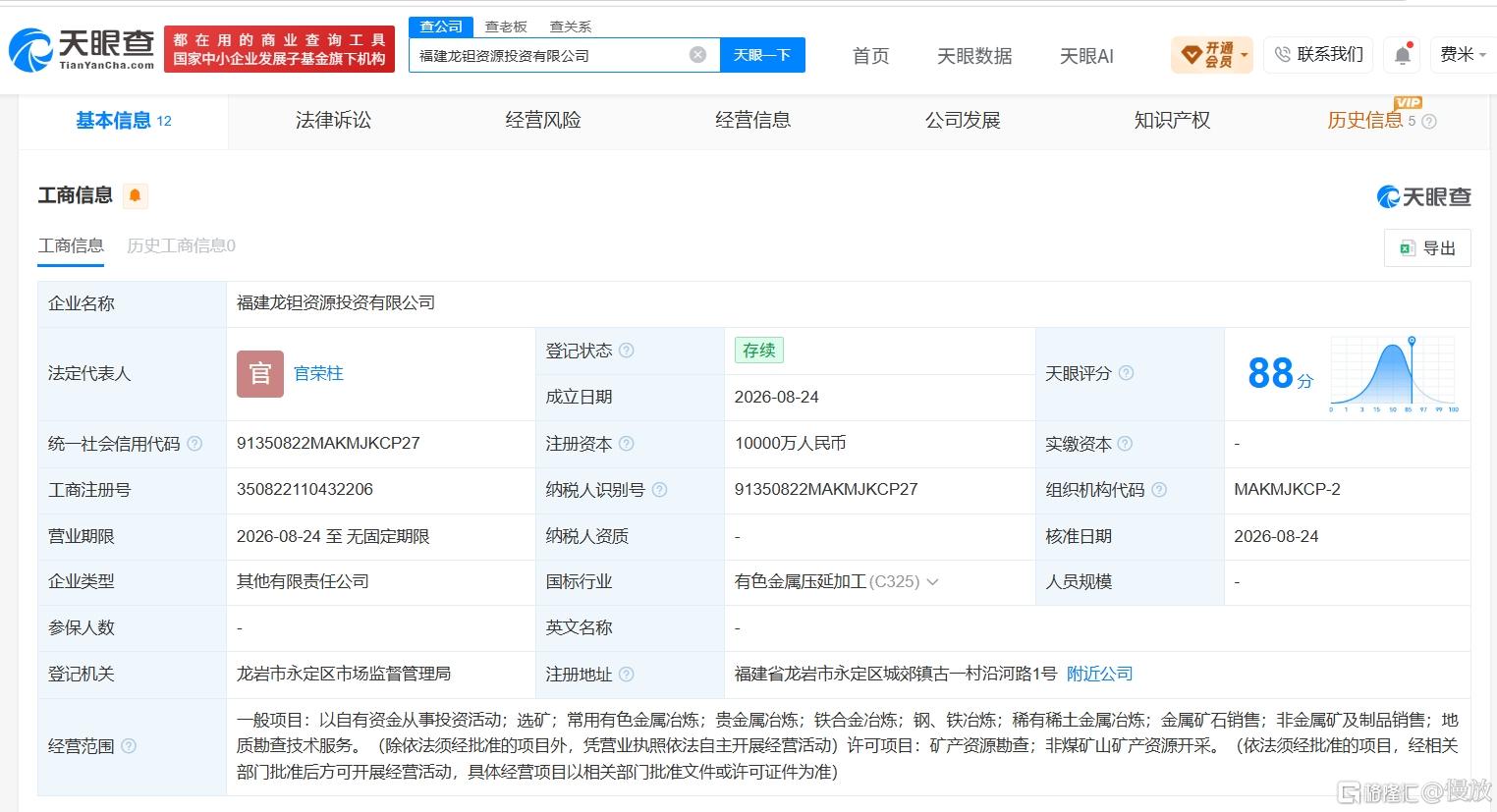Open the 费米 user menu

1463,55
